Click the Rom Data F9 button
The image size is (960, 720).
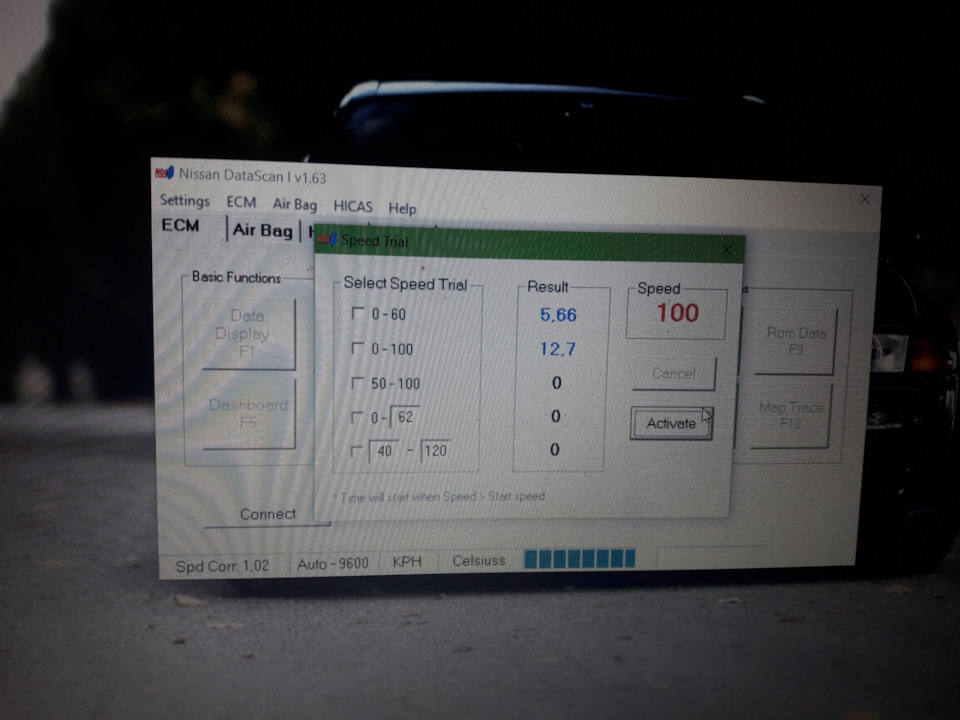click(795, 341)
